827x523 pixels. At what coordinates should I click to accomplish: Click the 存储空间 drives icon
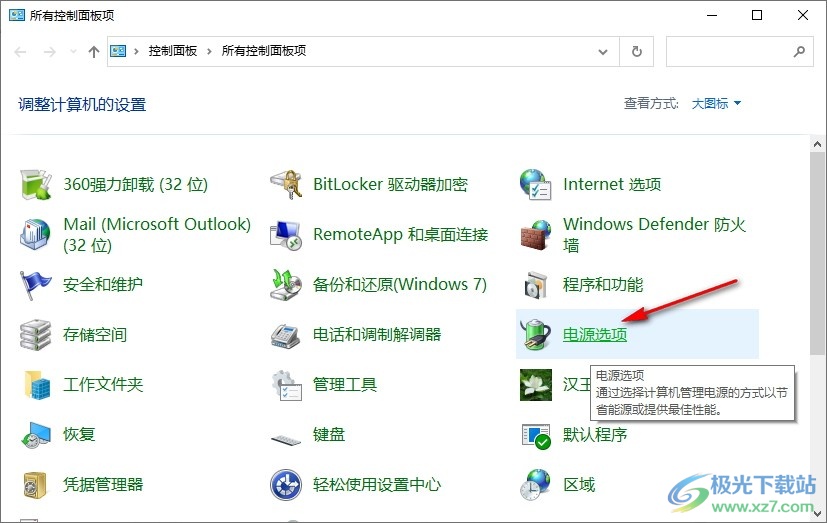(35, 334)
